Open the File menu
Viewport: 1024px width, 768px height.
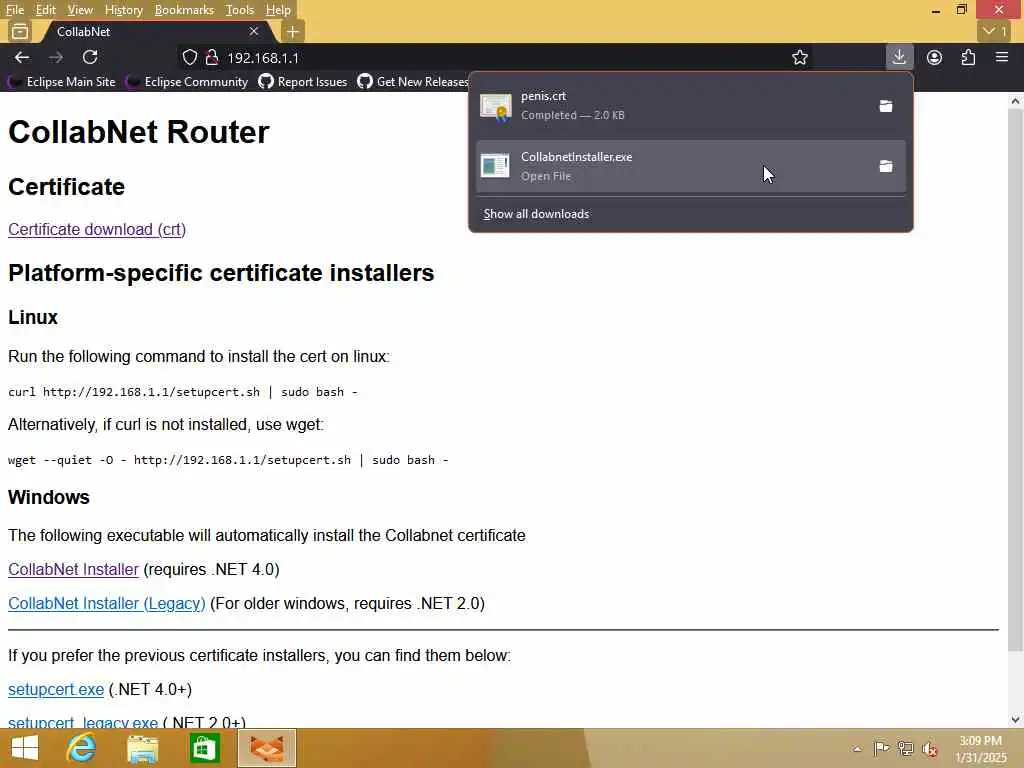coord(14,10)
